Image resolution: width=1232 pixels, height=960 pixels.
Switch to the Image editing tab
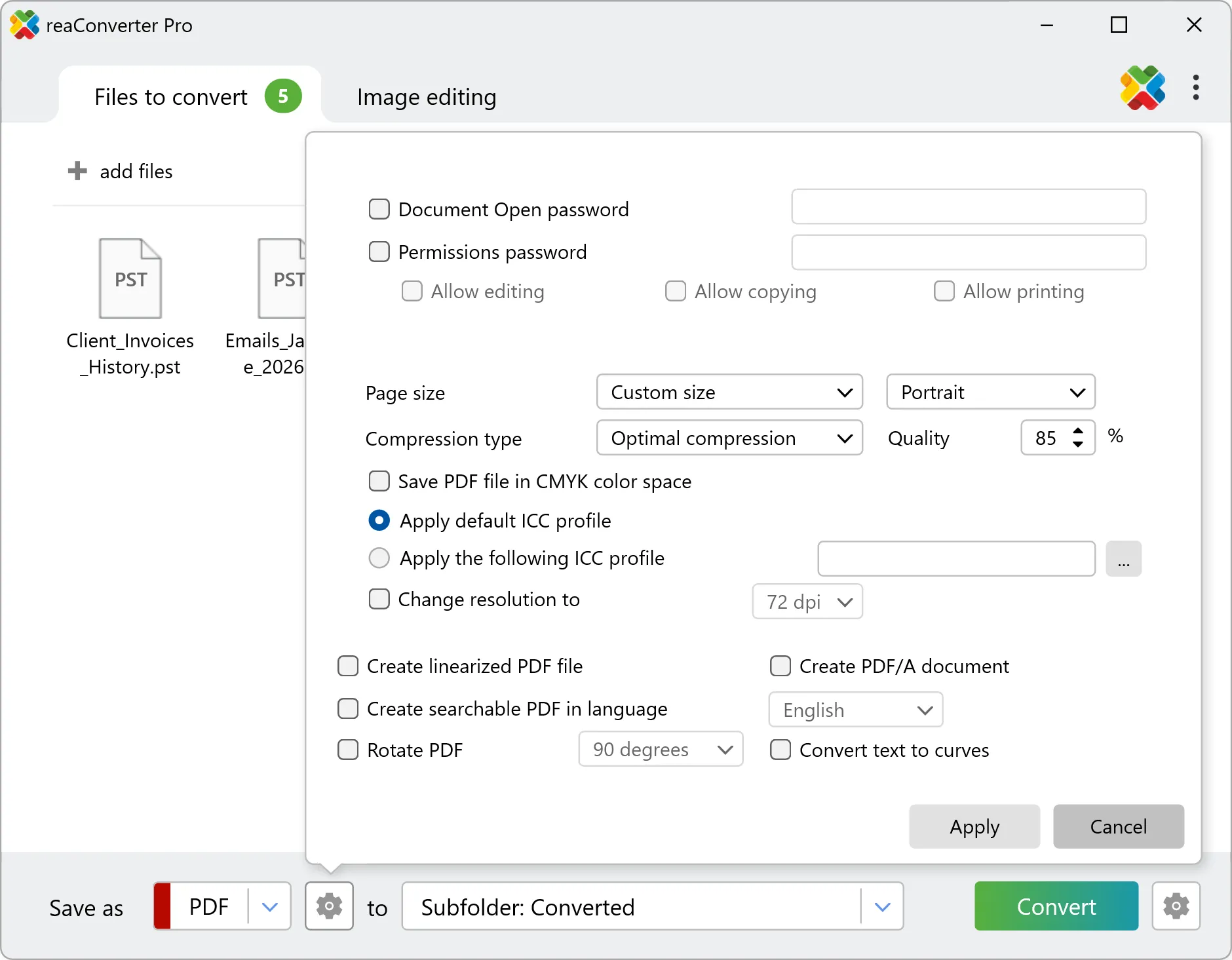tap(427, 96)
